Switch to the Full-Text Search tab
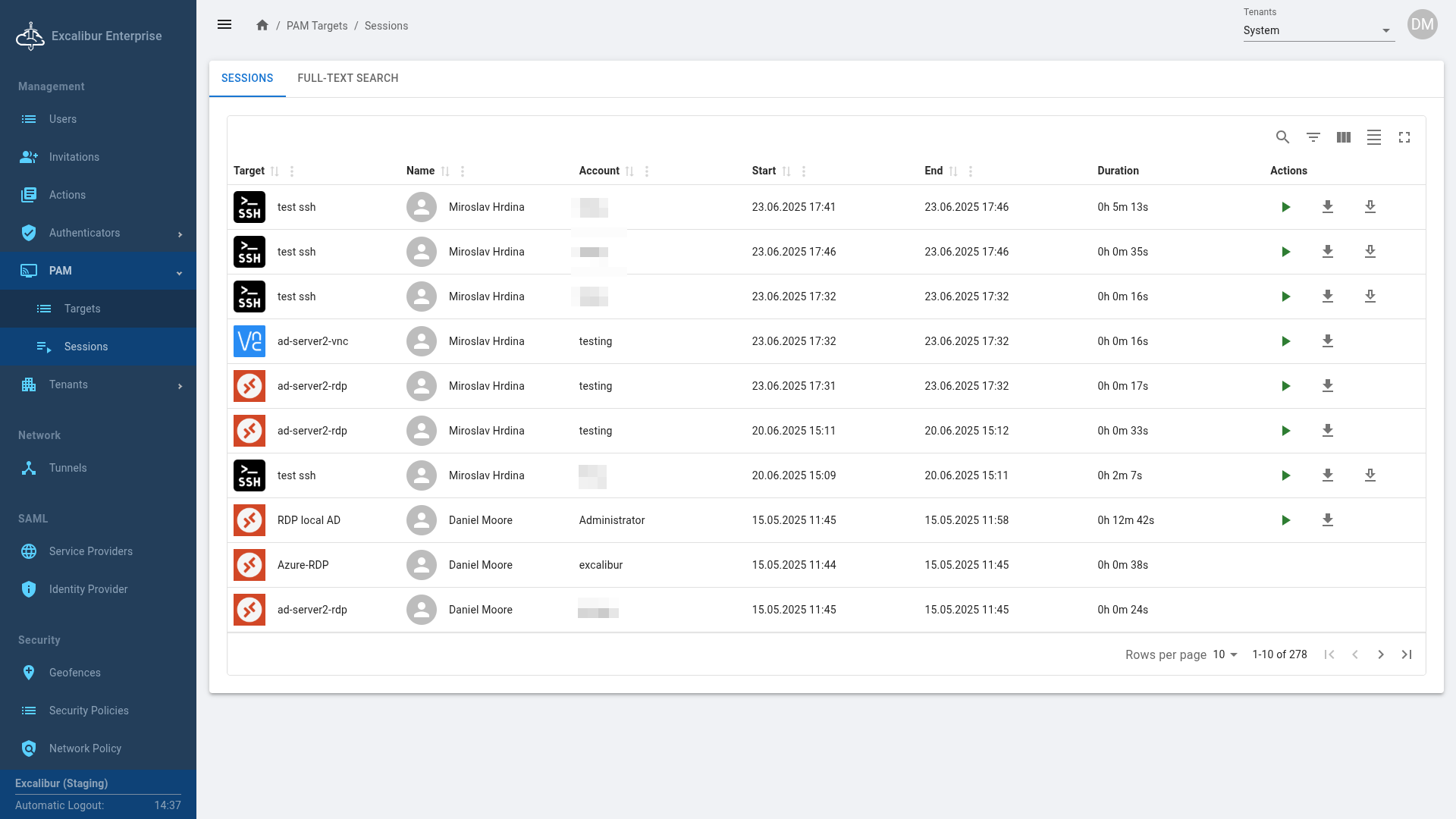 pos(347,78)
